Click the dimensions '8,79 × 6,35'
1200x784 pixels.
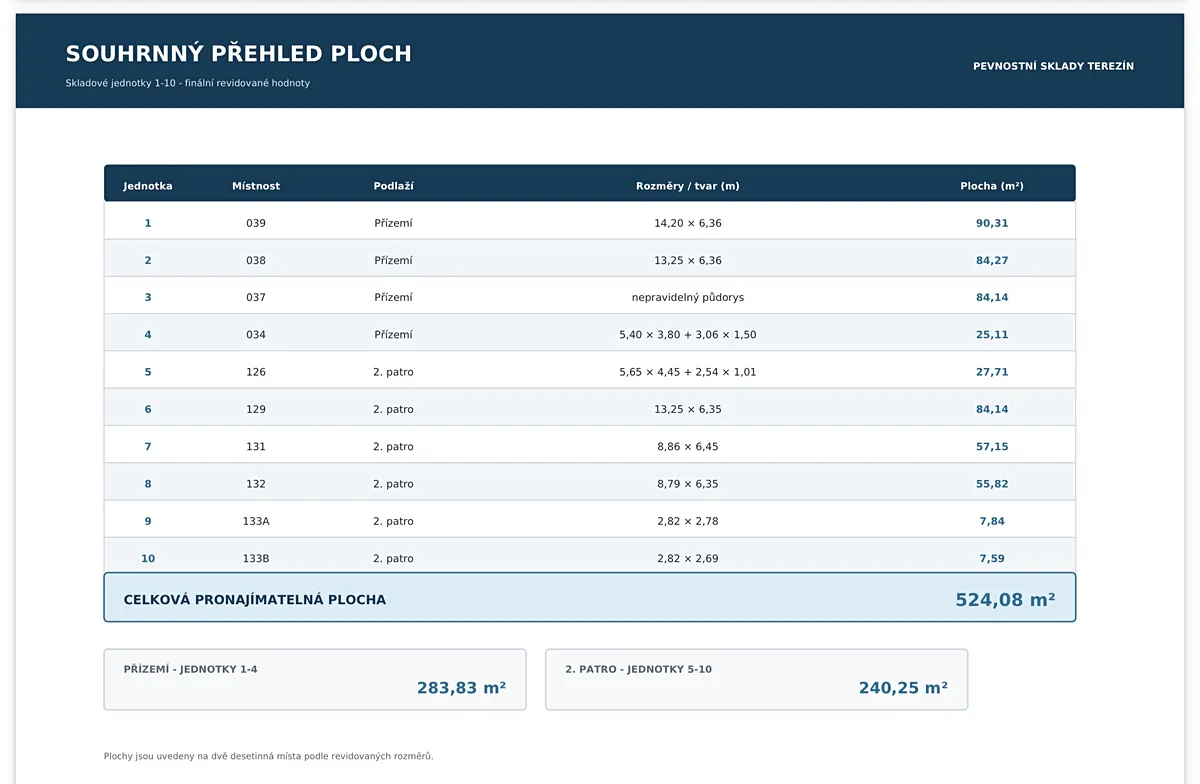(688, 484)
